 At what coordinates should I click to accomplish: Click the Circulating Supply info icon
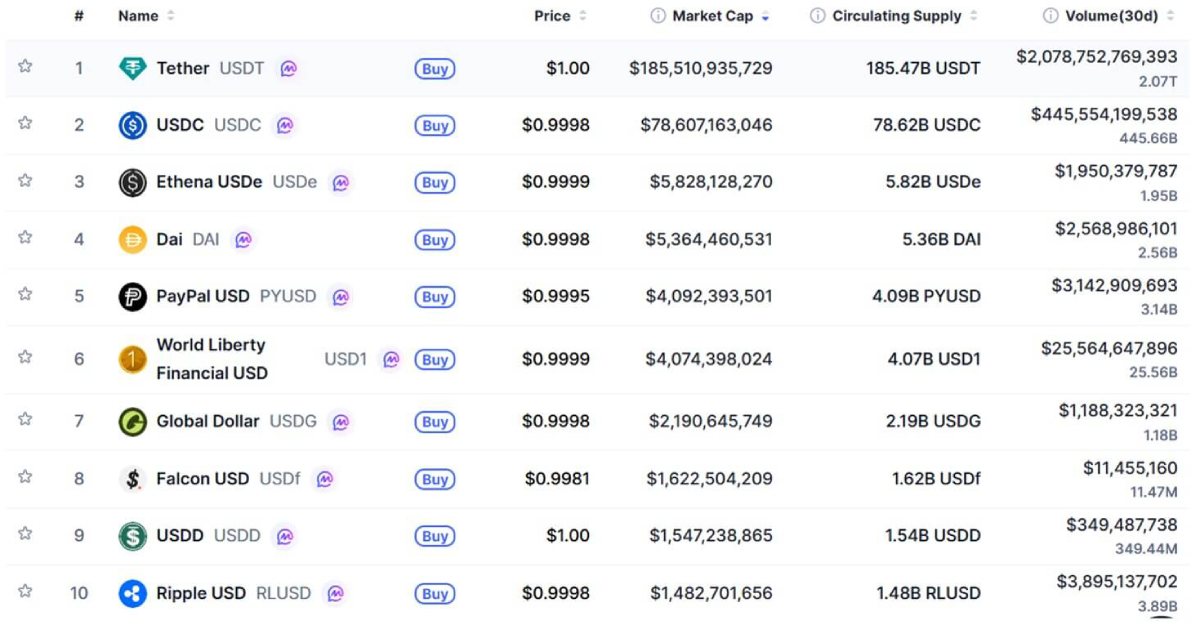coord(817,16)
